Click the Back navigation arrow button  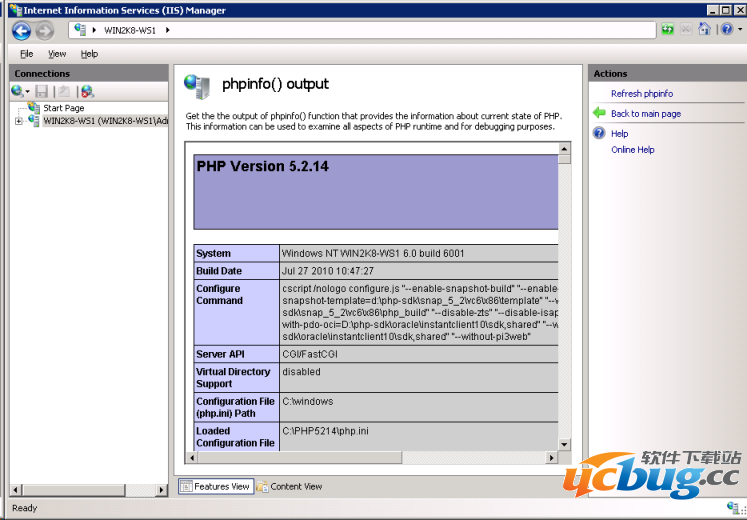coord(21,31)
